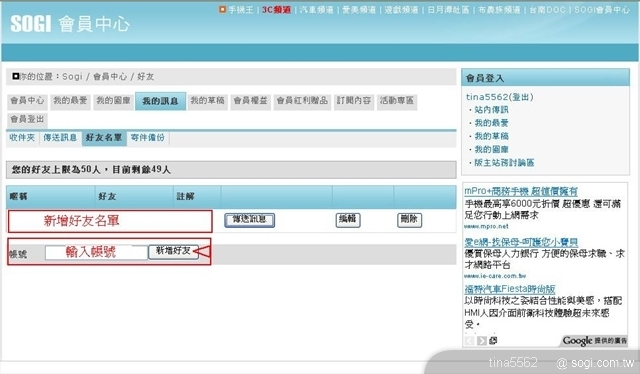Click the 刪除 button in friend row
Screen dimensions: 640x374
click(x=409, y=220)
